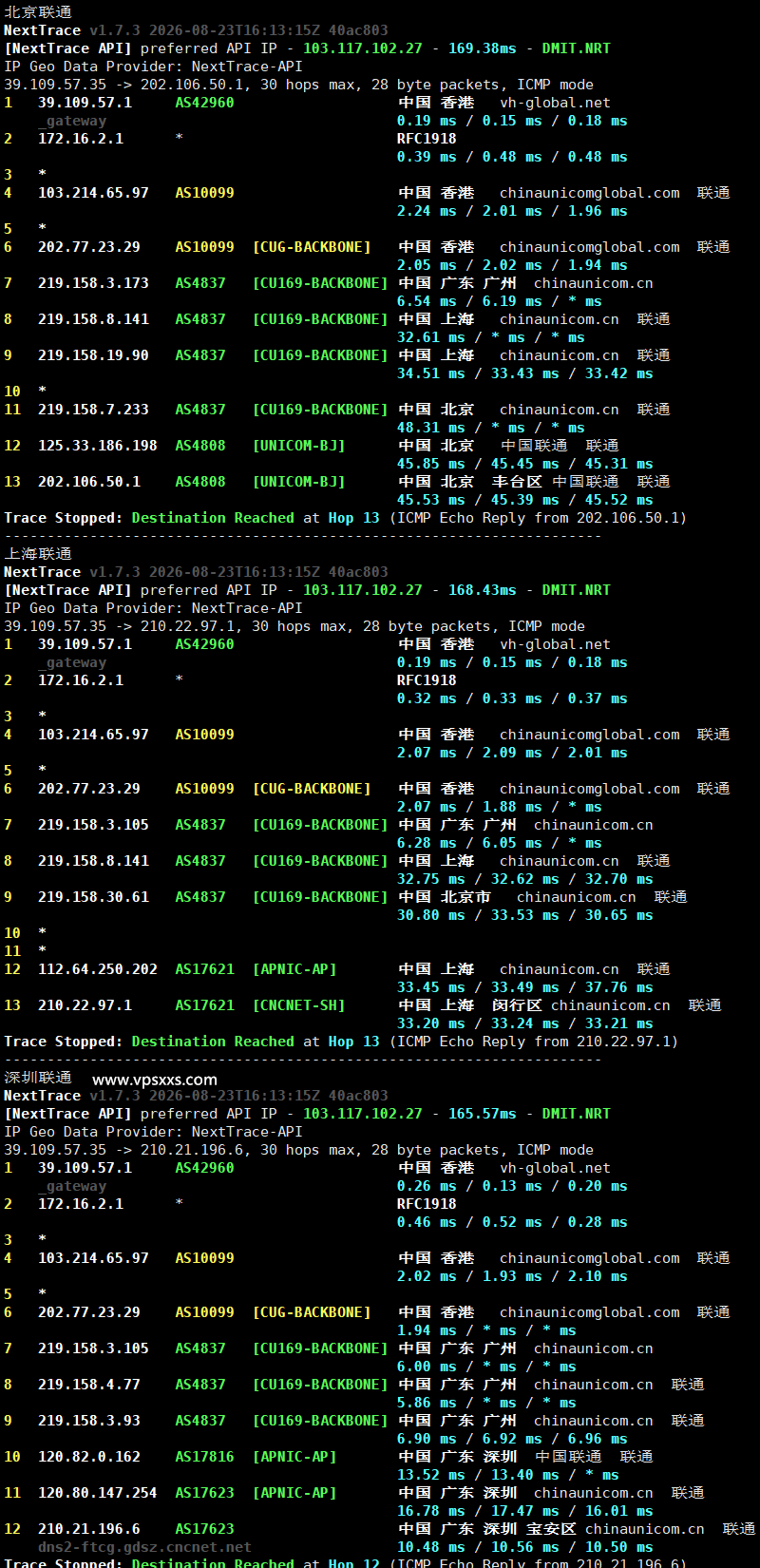Select the 宝安区 district label
760x1568 pixels.
552,1529
